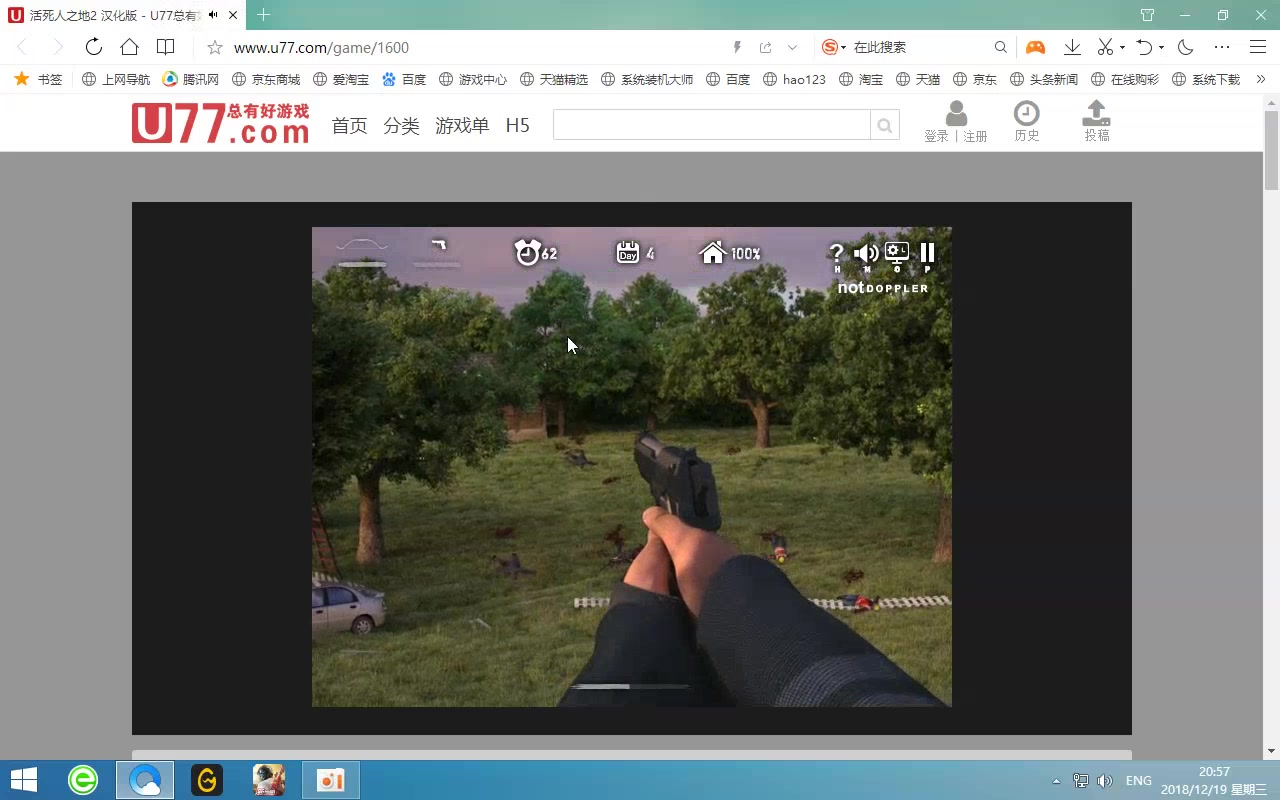Image resolution: width=1280 pixels, height=800 pixels.
Task: Switch the ENG input language indicator
Action: [1138, 781]
